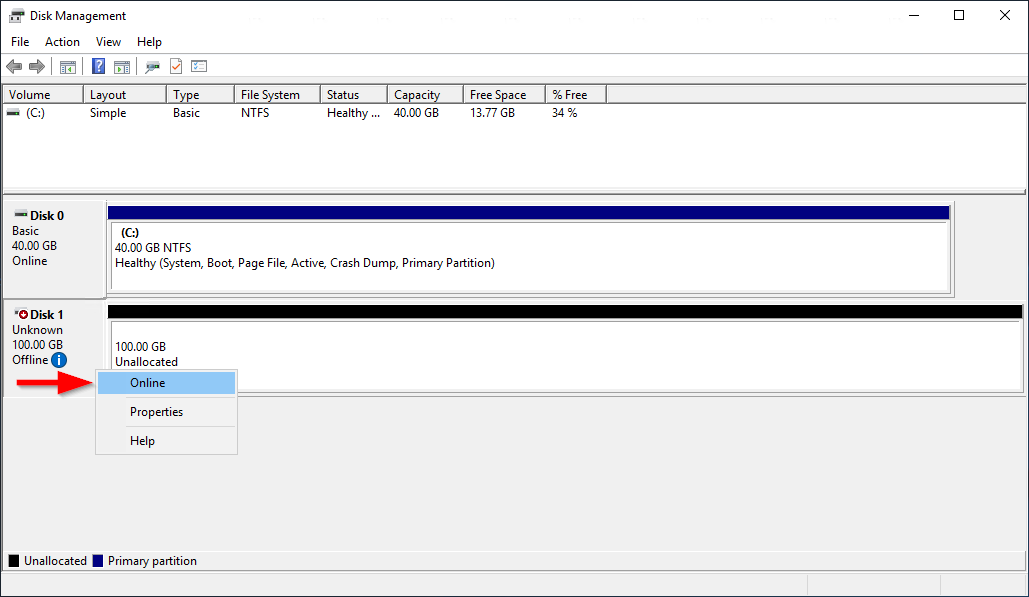Show the Action pane via toolbar icon
This screenshot has height=597, width=1029.
[121, 66]
